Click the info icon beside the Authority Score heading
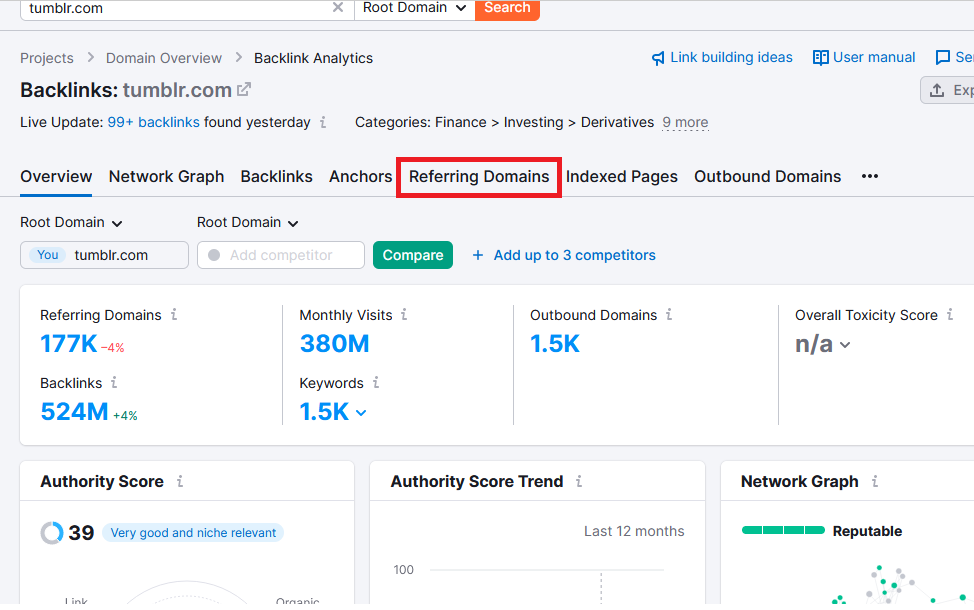 (180, 481)
